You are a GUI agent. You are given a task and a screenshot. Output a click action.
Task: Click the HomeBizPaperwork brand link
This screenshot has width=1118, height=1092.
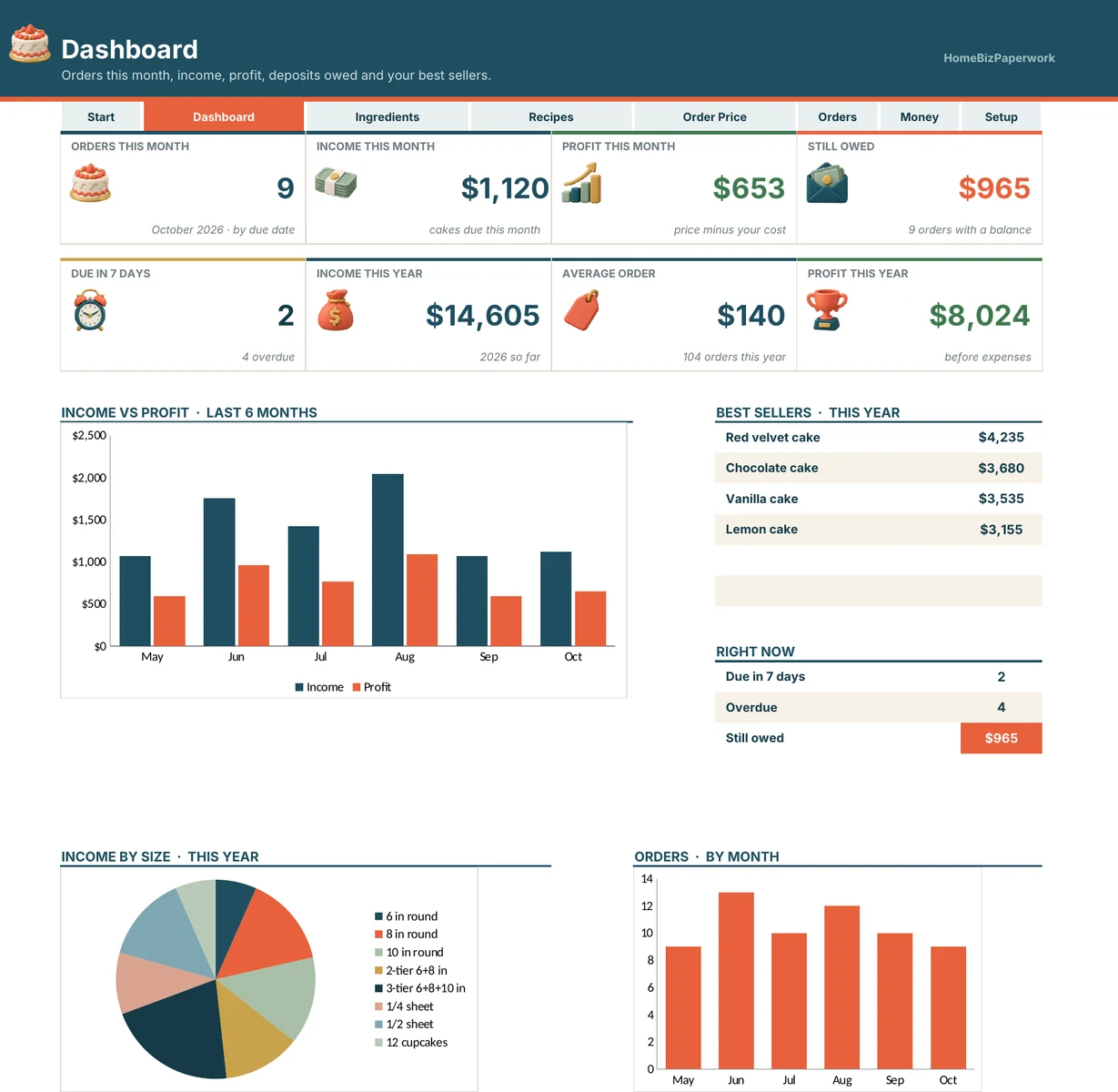tap(999, 57)
